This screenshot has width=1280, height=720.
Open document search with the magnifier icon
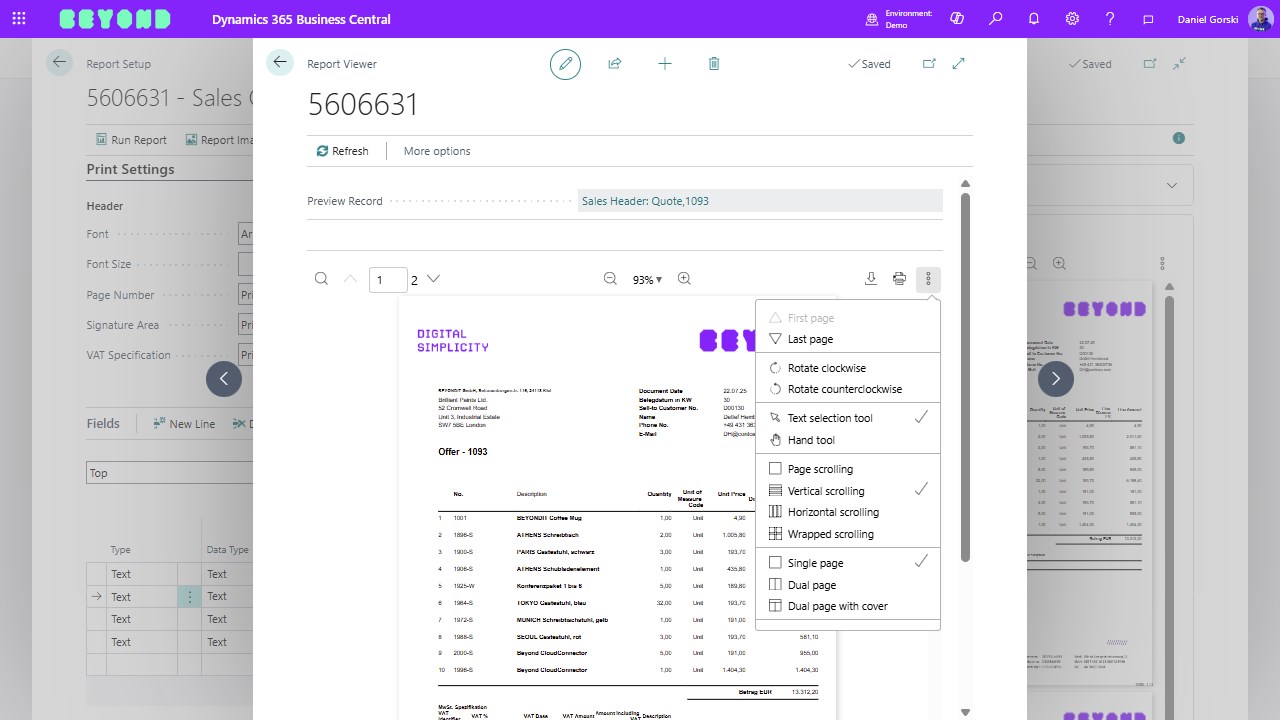point(321,279)
